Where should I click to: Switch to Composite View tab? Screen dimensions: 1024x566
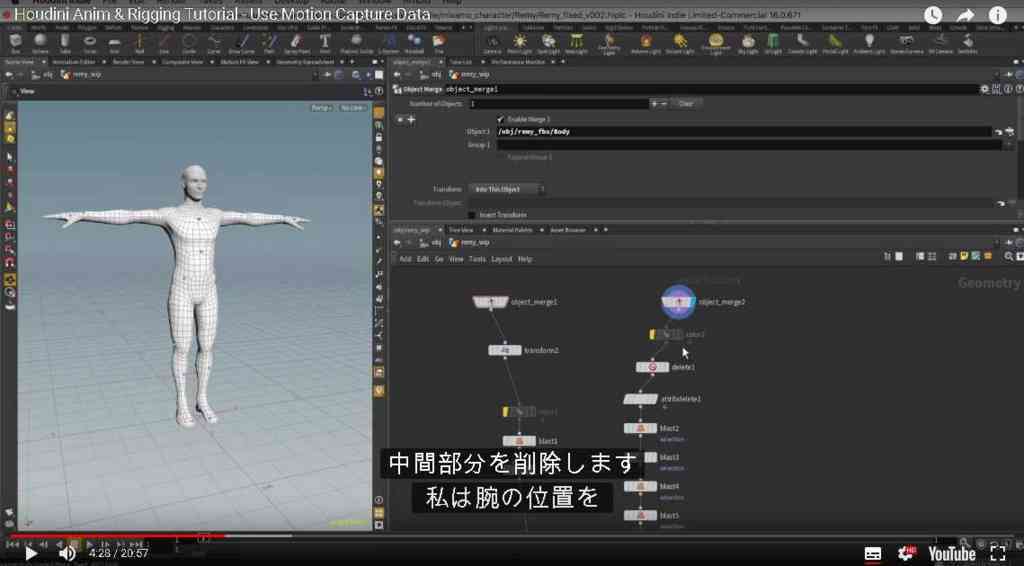pos(183,62)
